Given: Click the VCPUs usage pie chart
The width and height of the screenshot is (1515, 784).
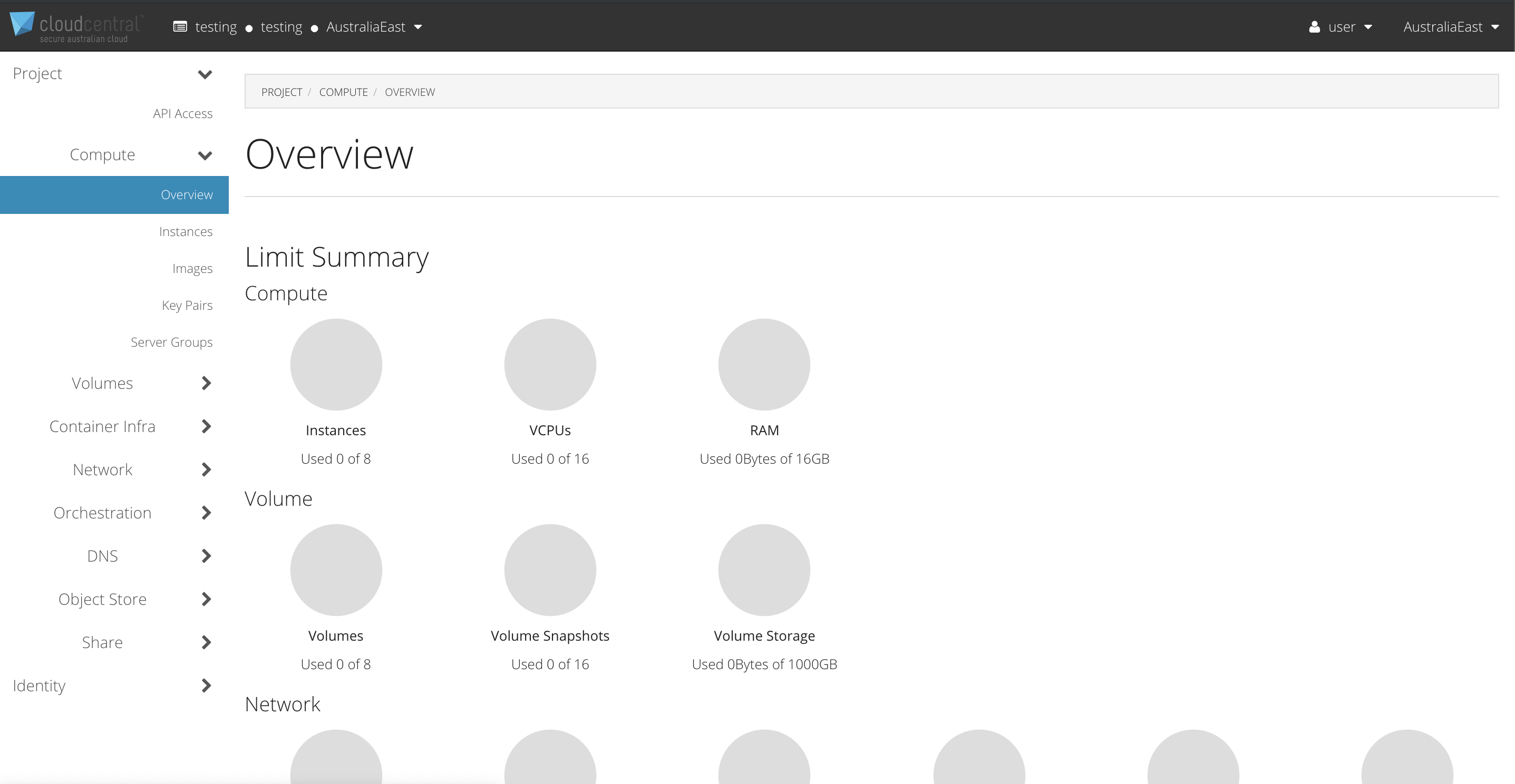Looking at the screenshot, I should (550, 365).
